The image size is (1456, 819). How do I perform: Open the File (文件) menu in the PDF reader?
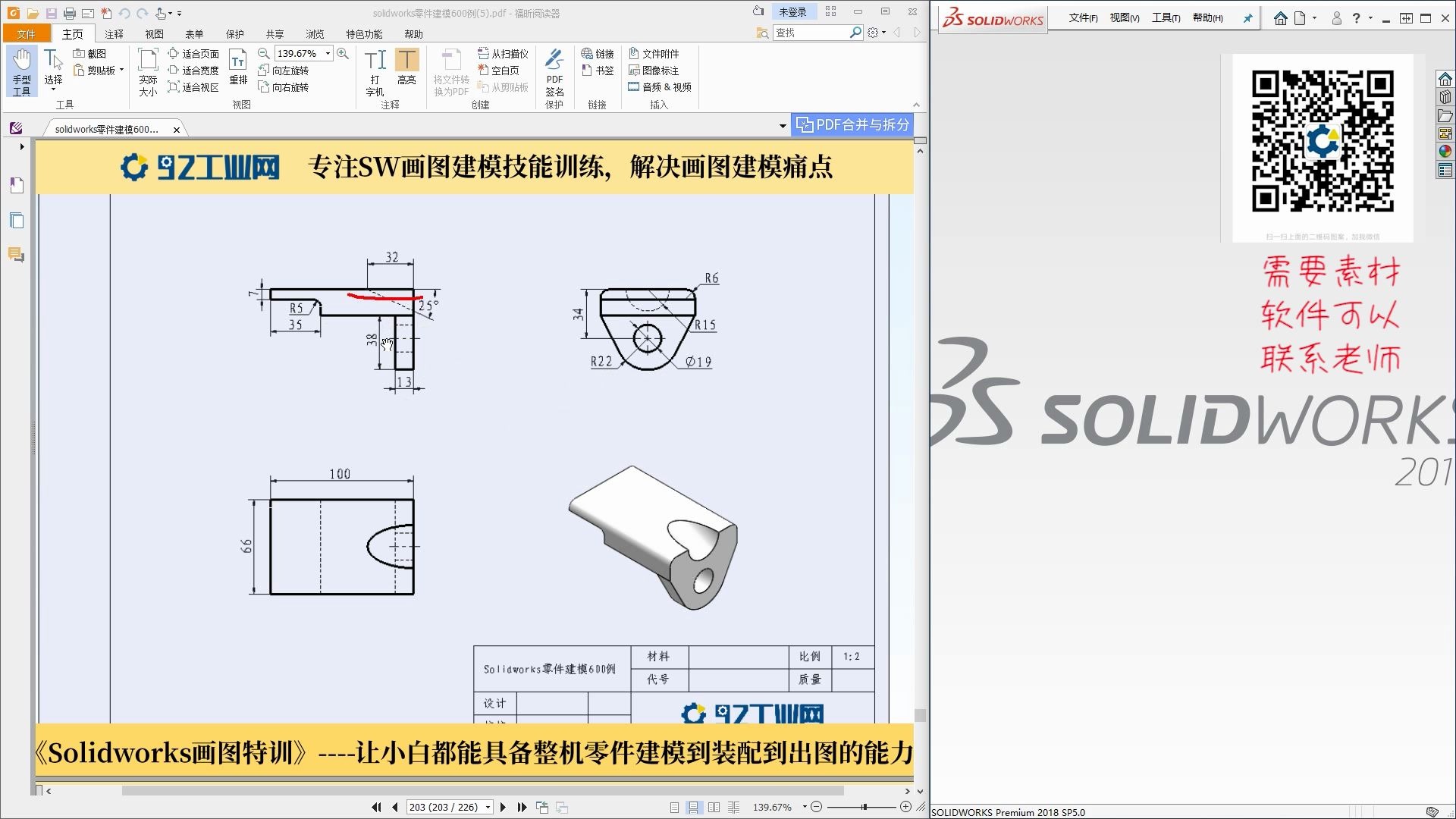pos(27,33)
